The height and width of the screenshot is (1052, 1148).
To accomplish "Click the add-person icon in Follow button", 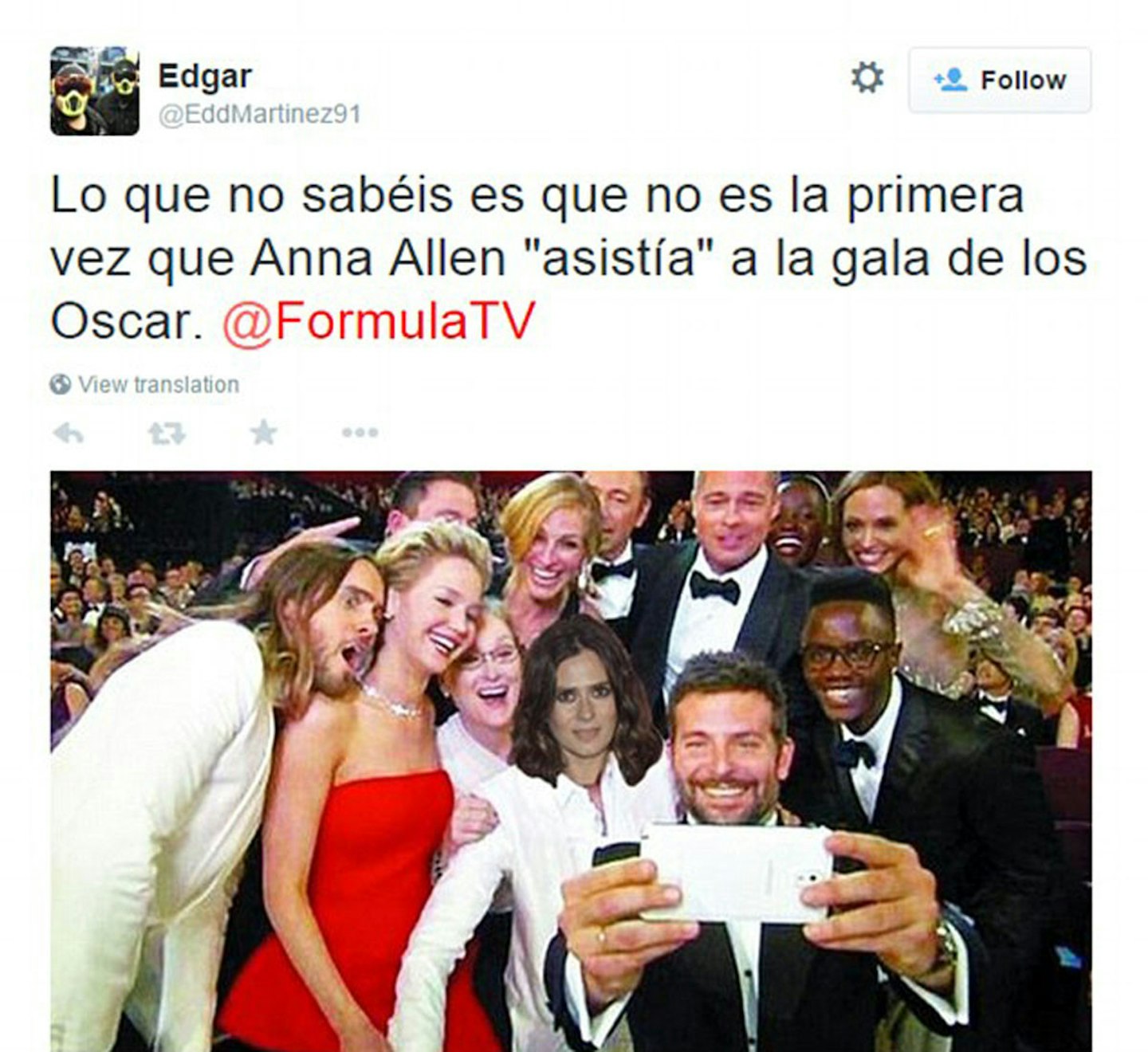I will (x=950, y=80).
